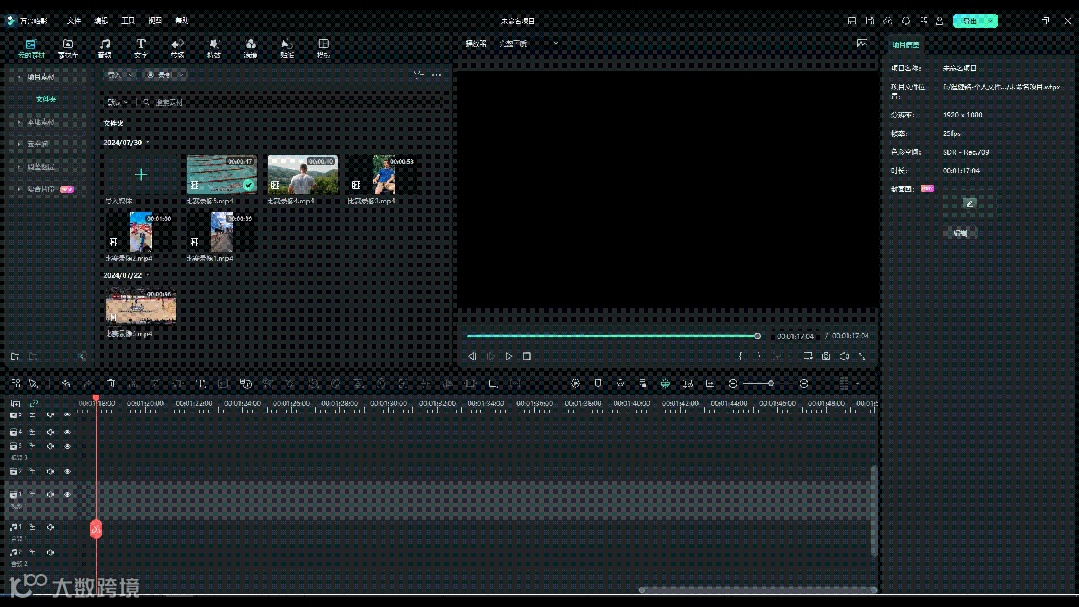Click the account profile icon in title bar
The height and width of the screenshot is (607, 1079).
939,21
